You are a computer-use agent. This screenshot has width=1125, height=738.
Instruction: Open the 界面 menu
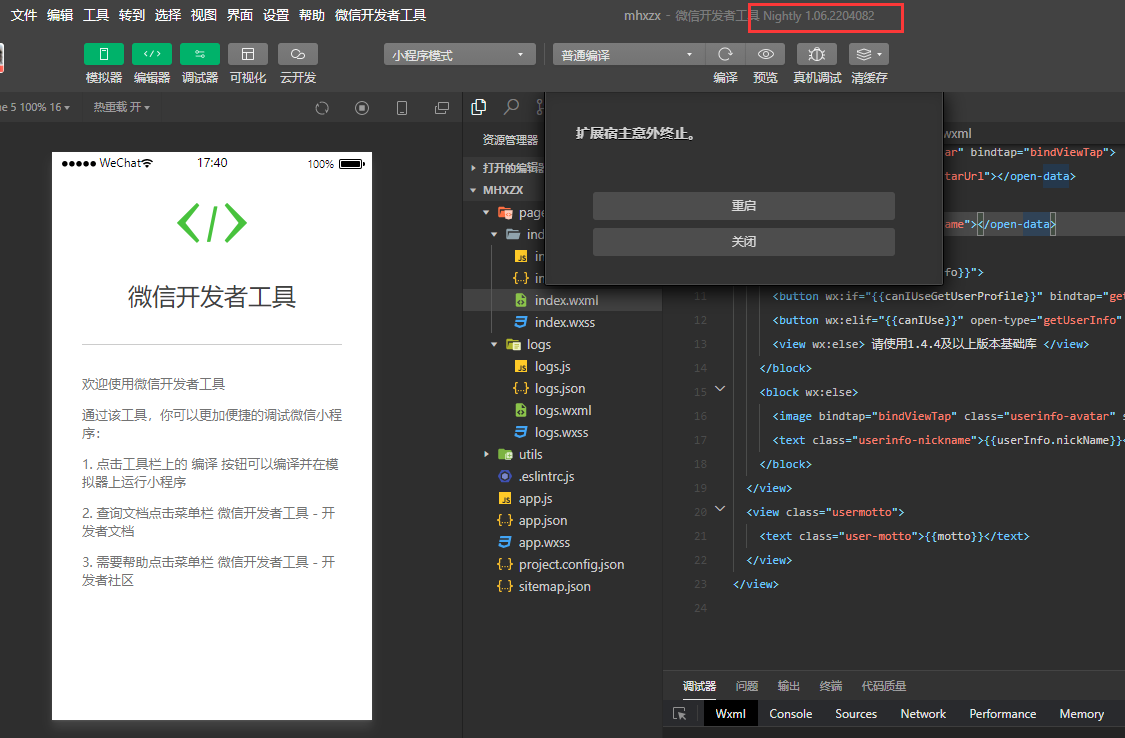point(240,15)
